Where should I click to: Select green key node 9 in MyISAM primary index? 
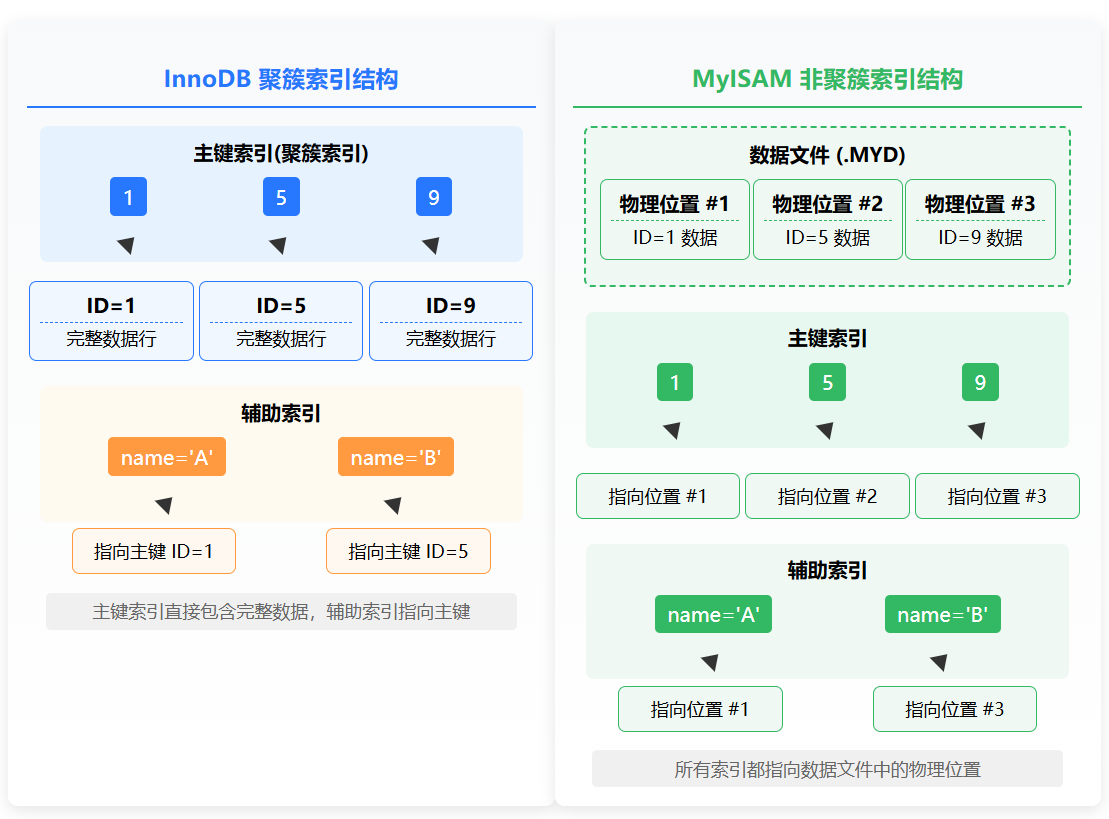coord(980,382)
